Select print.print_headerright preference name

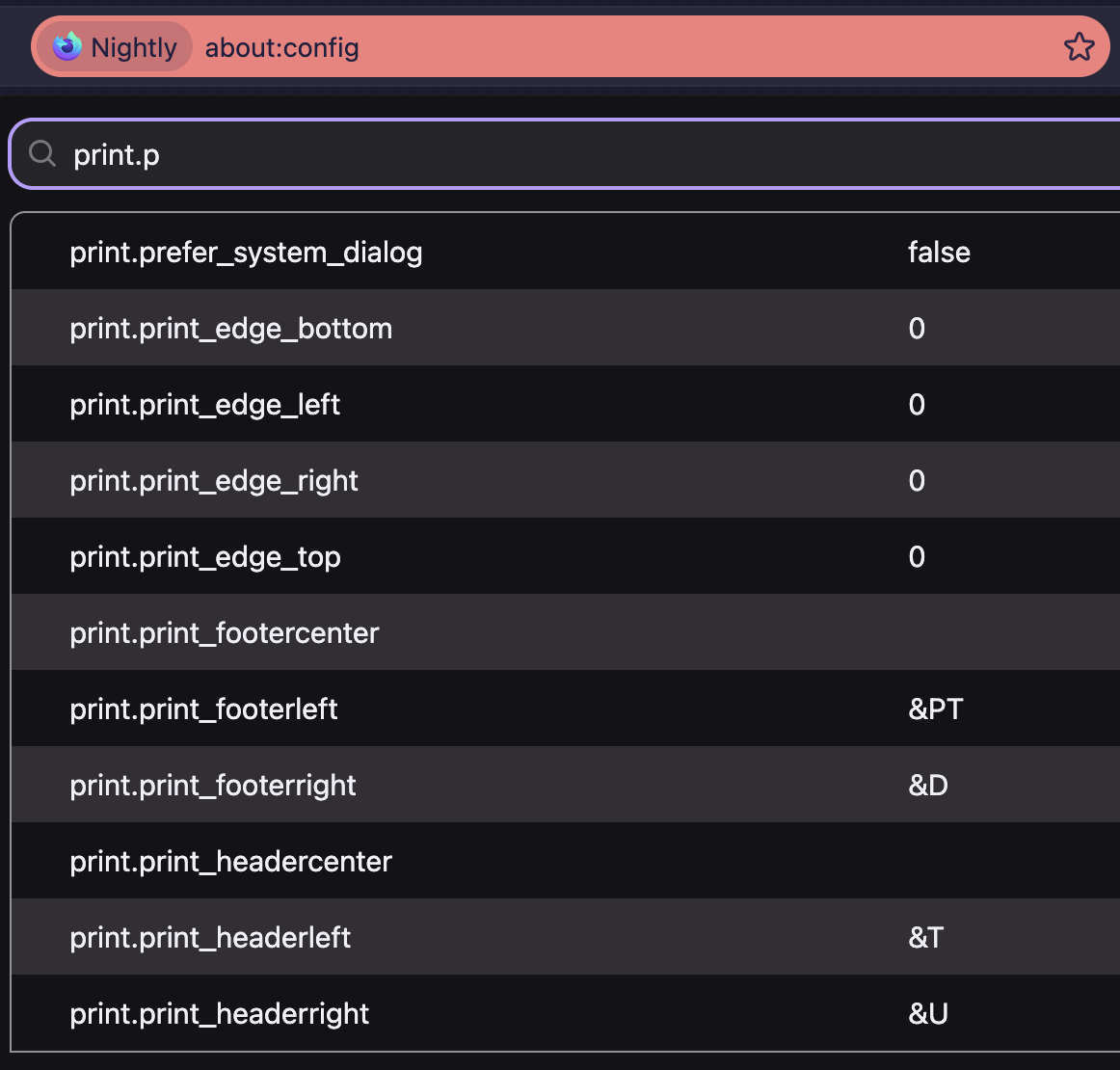220,1013
